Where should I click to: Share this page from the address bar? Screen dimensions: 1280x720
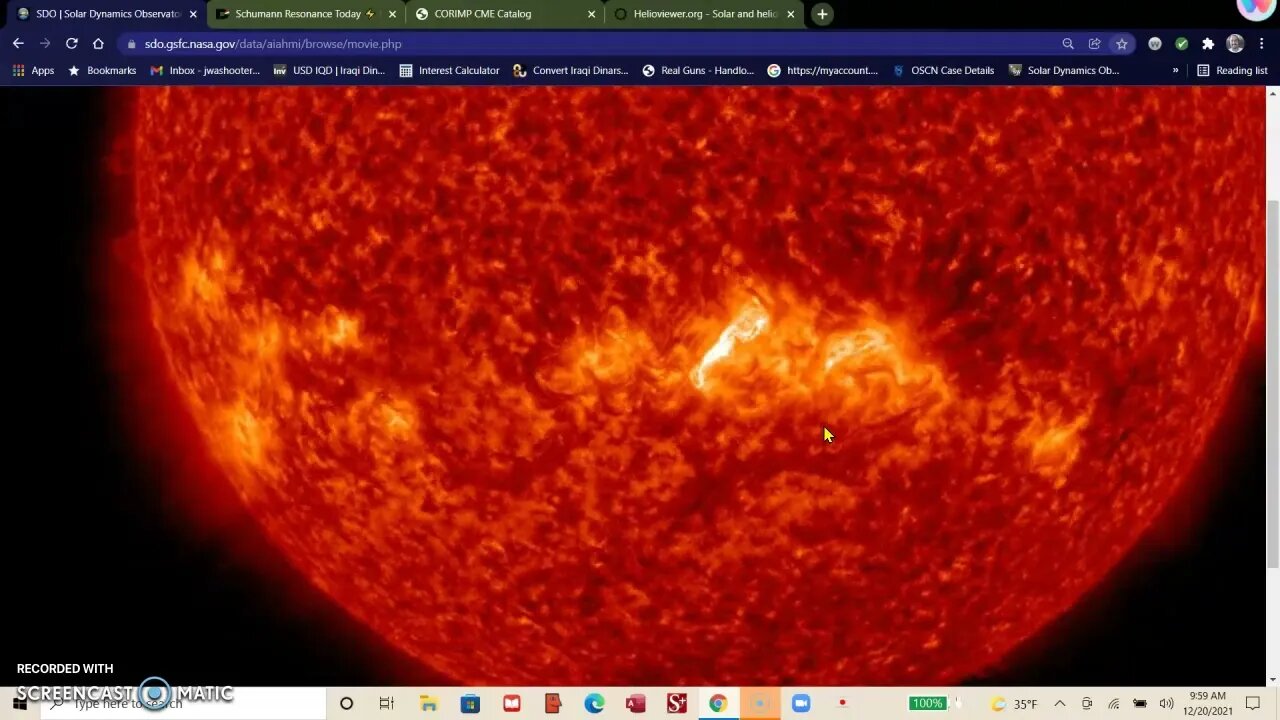tap(1095, 44)
